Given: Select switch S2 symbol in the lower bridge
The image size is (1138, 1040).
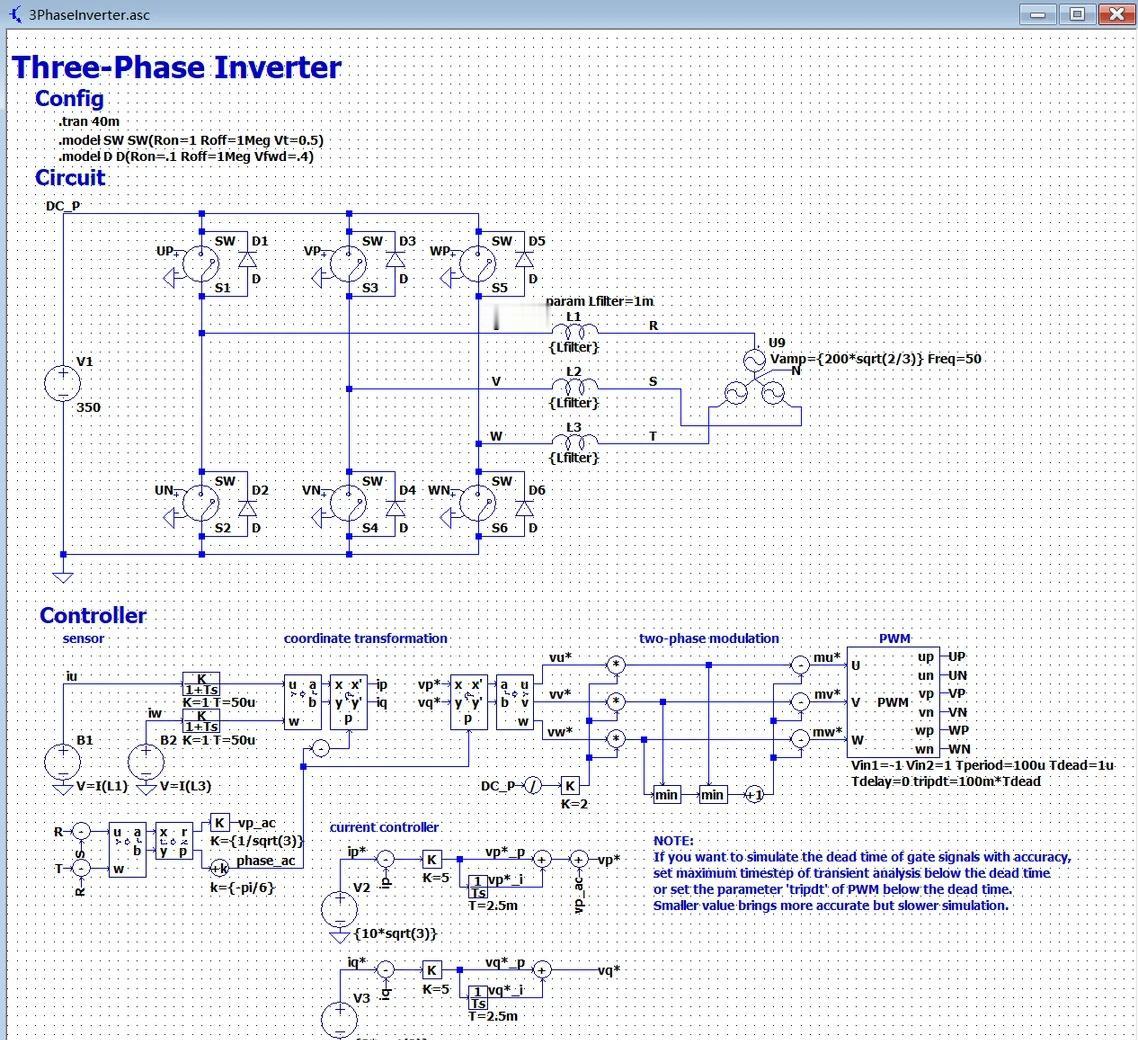Looking at the screenshot, I should point(201,504).
